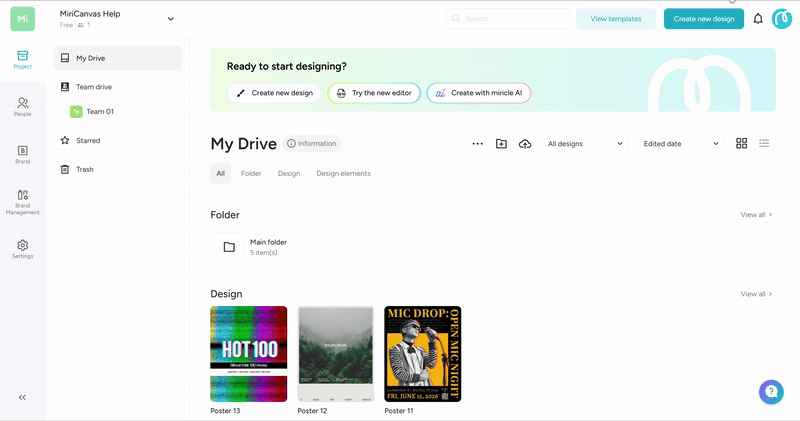The width and height of the screenshot is (800, 421).
Task: Open the three-dot more options menu
Action: point(478,144)
